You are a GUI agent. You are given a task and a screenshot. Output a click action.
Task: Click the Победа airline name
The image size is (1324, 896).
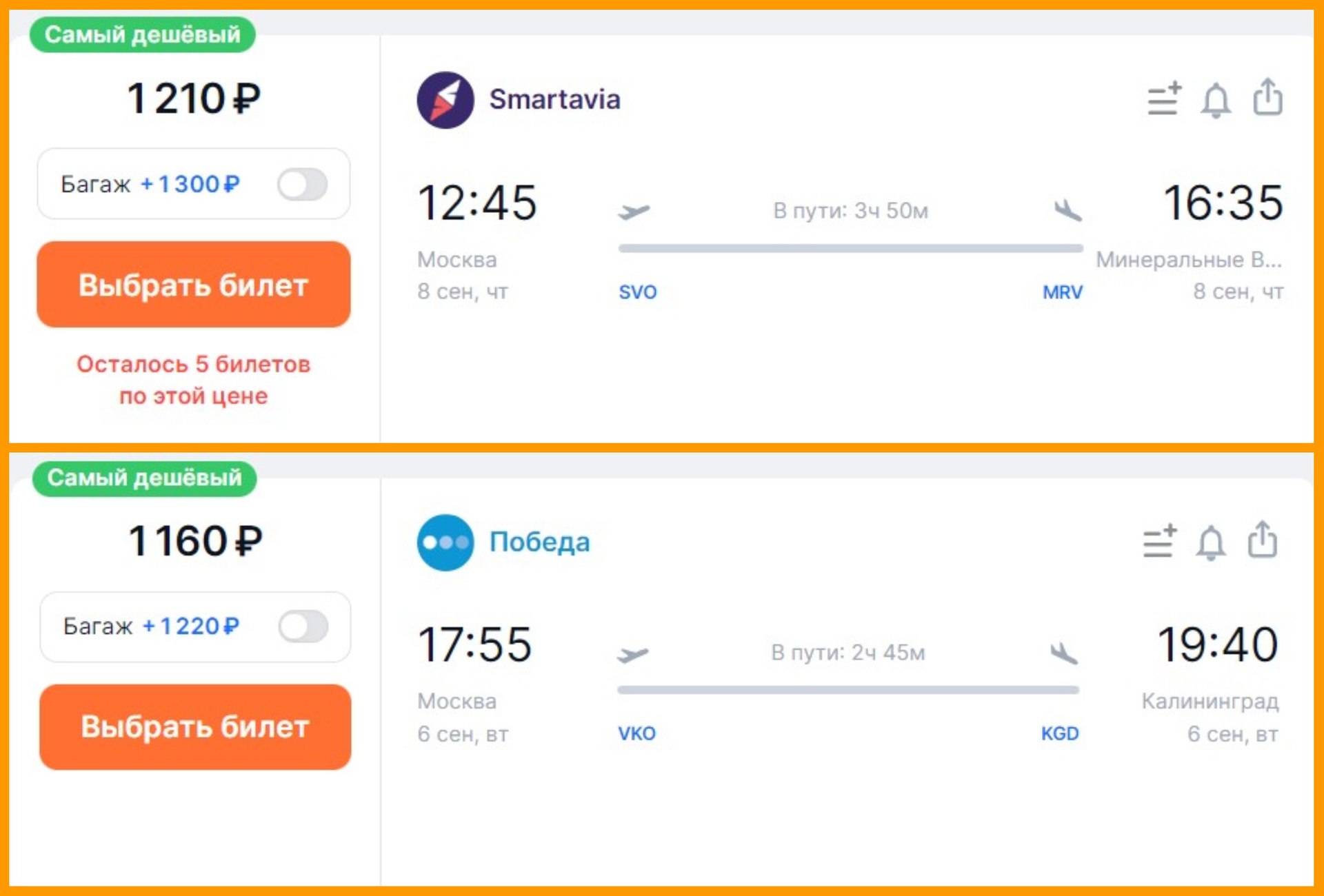pyautogui.click(x=539, y=542)
